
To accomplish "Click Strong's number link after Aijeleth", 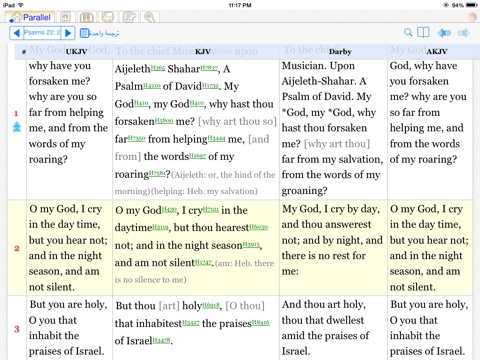I will point(158,68).
